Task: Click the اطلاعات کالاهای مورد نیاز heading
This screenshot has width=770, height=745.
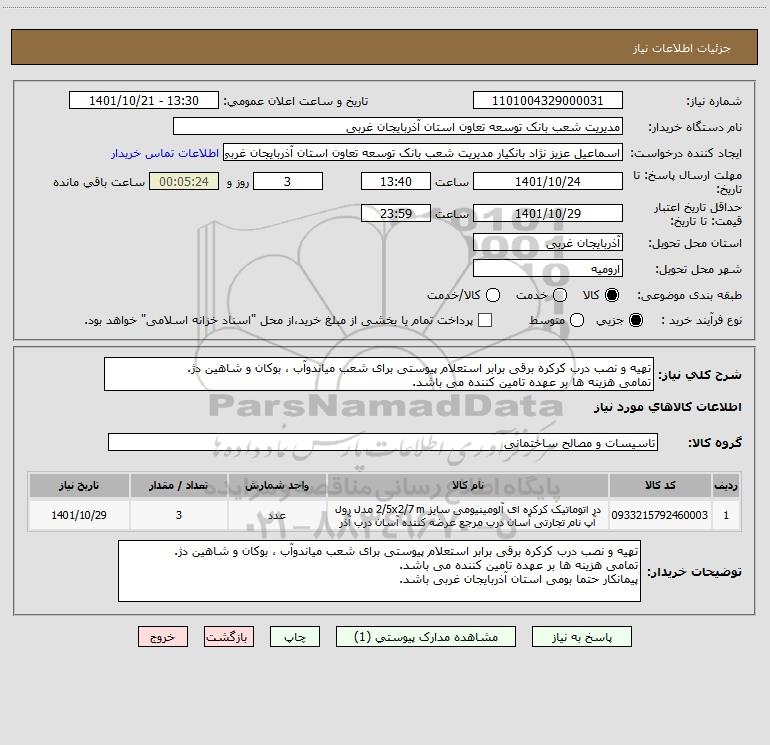Action: click(667, 407)
